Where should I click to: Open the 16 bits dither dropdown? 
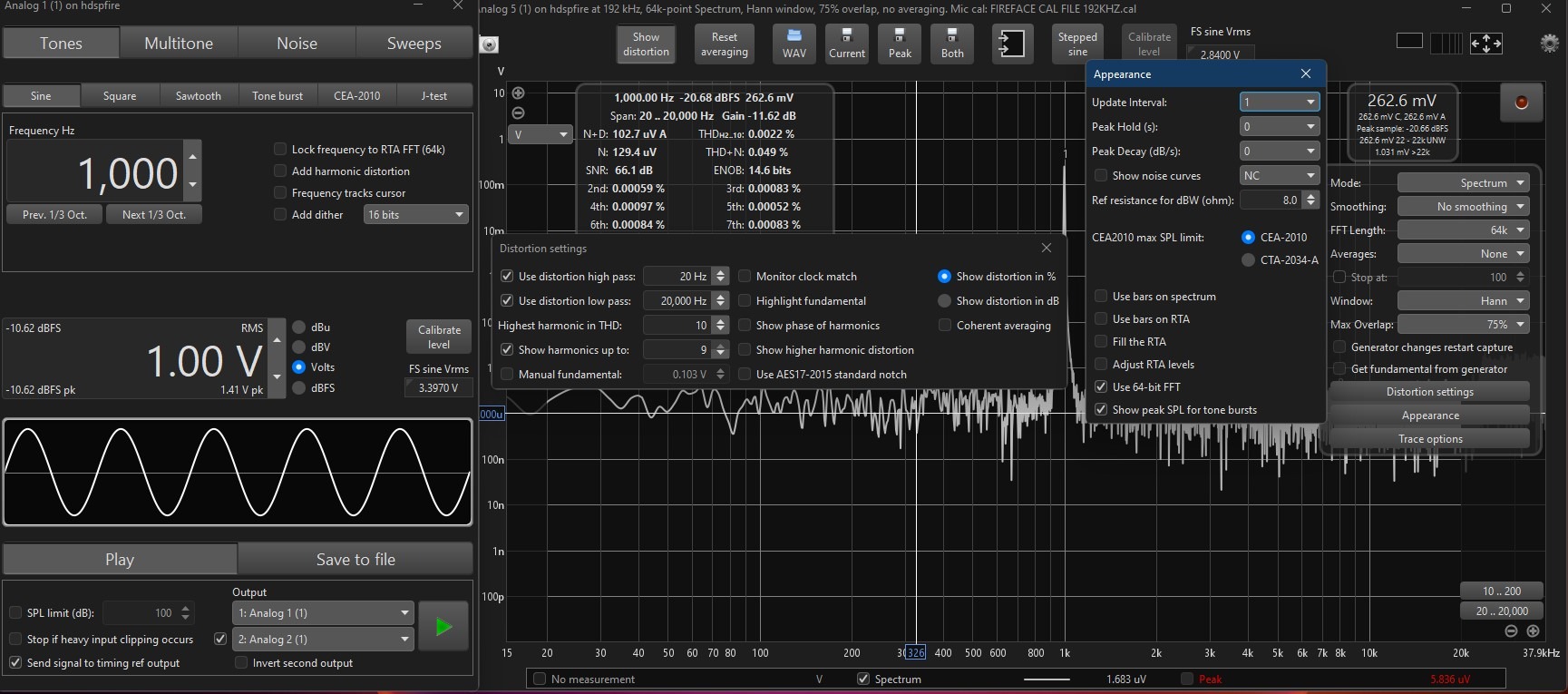click(x=415, y=215)
